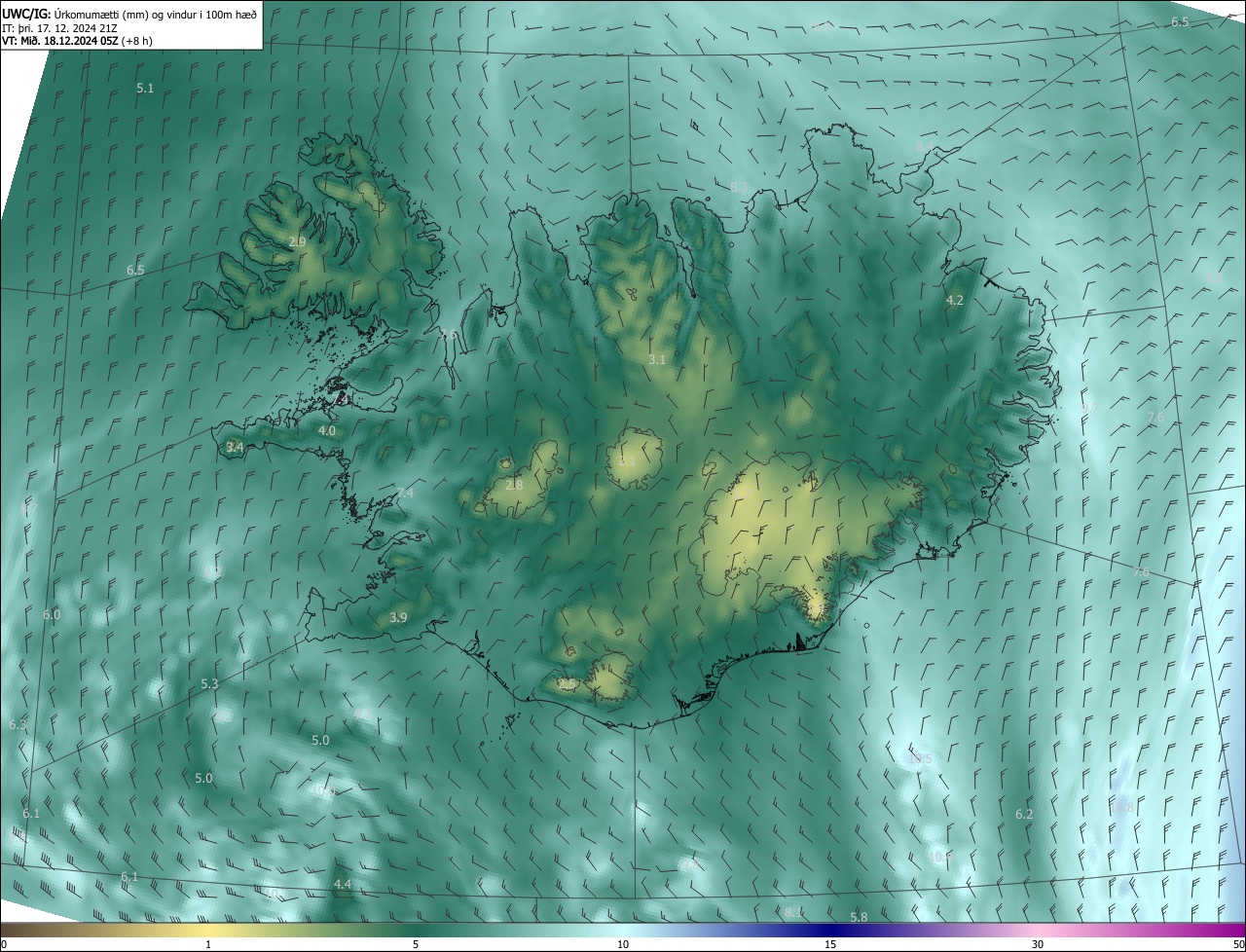Click the 30 tick on the color scale
The image size is (1246, 952).
[1038, 945]
